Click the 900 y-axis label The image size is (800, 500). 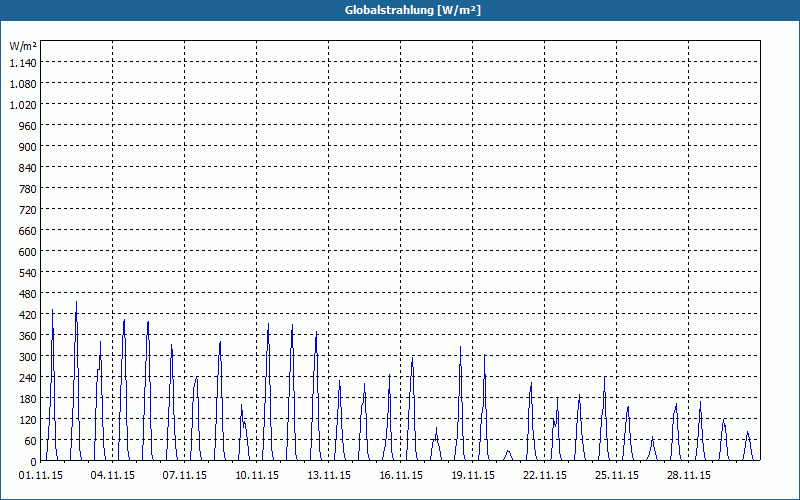(28, 147)
